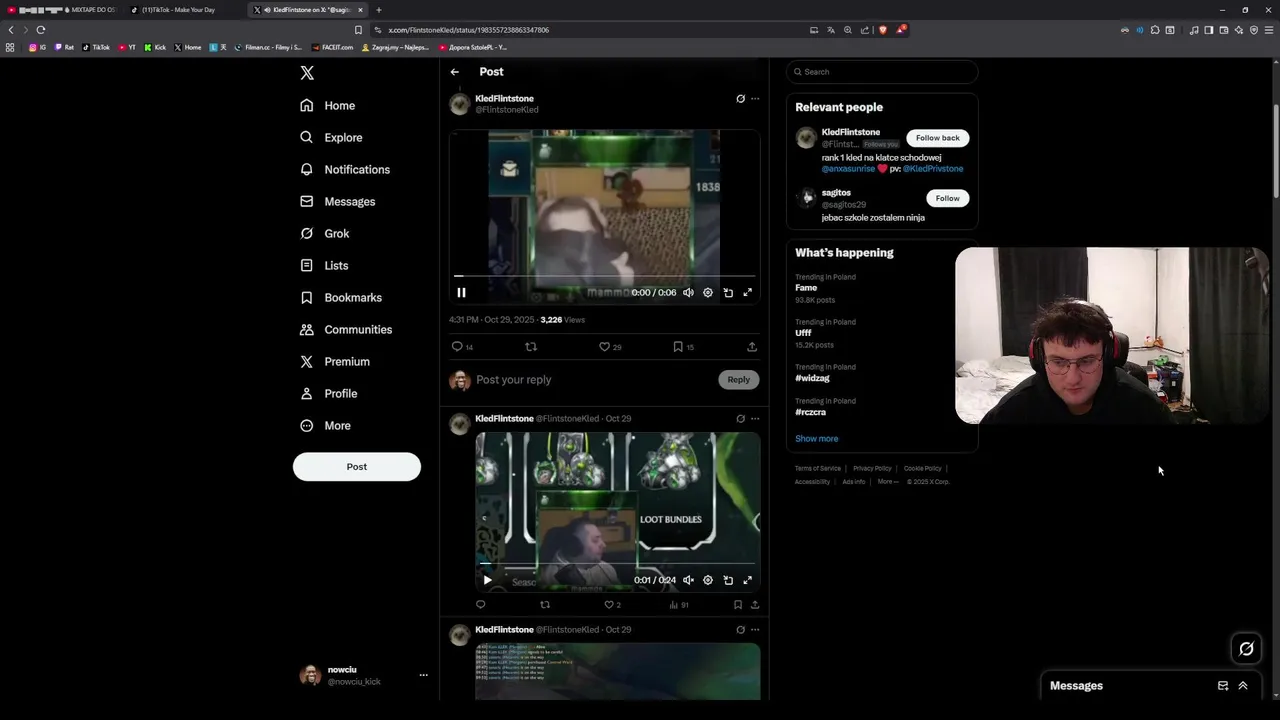Open Loot Bundles video settings gear
The image size is (1280, 720).
pos(708,580)
